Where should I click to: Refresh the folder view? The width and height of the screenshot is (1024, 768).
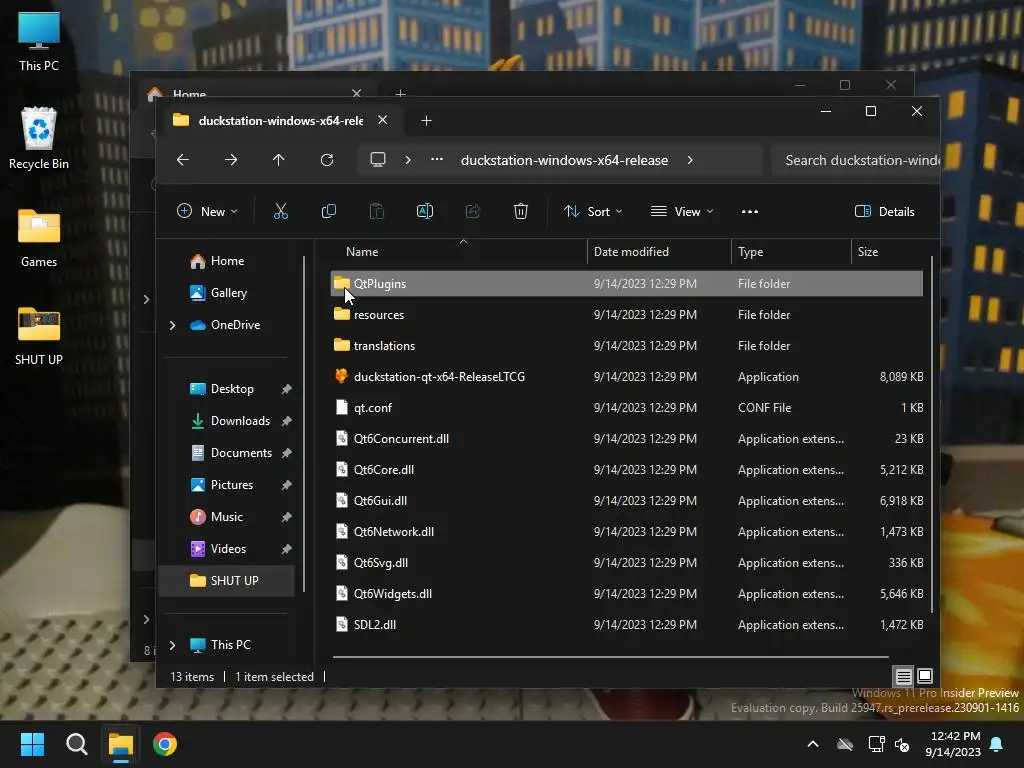pyautogui.click(x=327, y=160)
